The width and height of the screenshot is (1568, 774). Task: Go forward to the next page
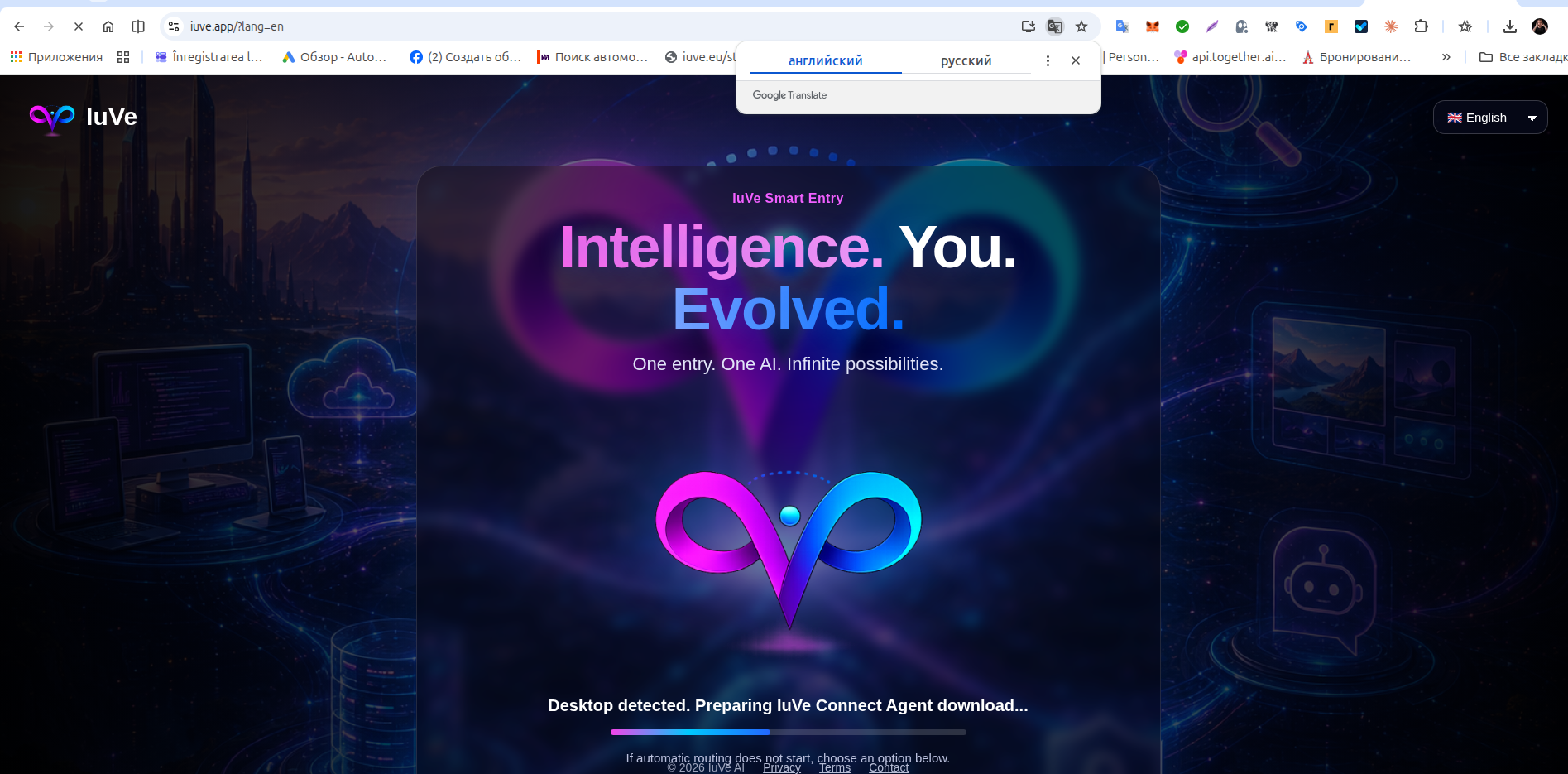point(49,26)
